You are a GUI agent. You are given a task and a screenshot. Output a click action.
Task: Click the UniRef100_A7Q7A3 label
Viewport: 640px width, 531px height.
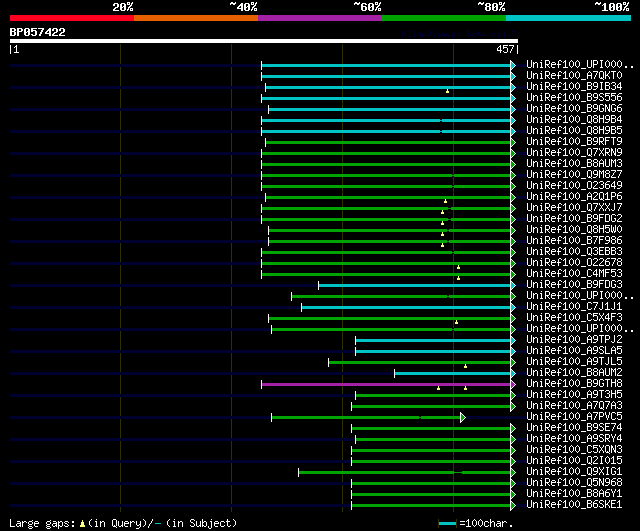(574, 406)
